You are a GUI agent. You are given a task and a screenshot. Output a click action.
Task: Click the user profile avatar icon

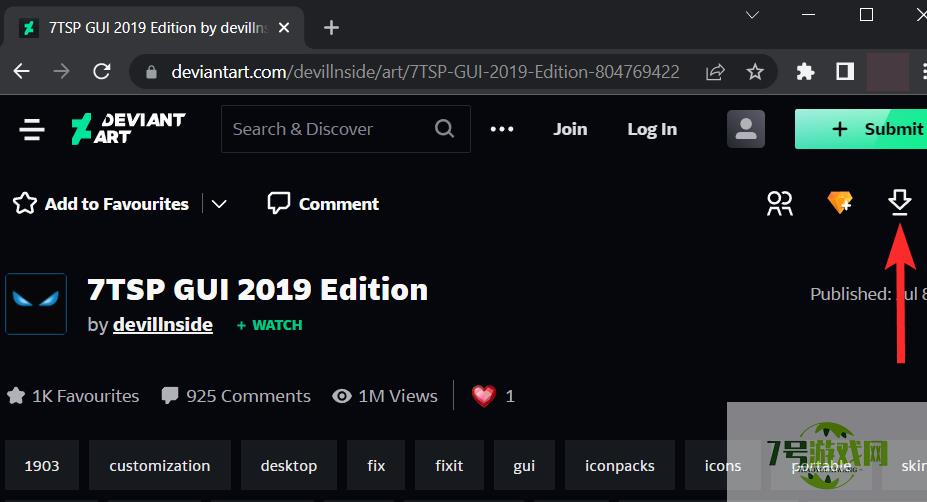745,129
